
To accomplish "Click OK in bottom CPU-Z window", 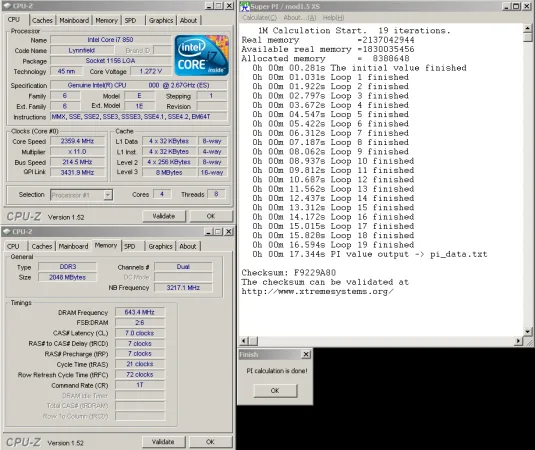I will click(210, 442).
